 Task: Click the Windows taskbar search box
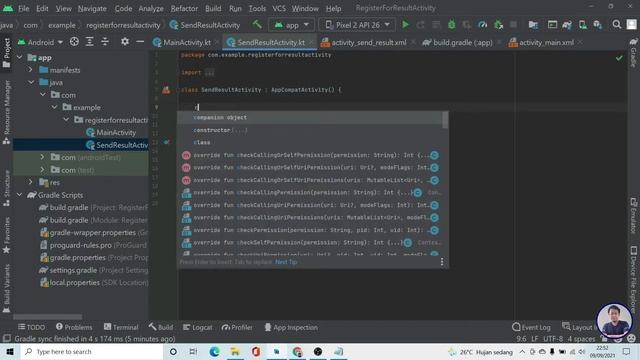click(91, 351)
